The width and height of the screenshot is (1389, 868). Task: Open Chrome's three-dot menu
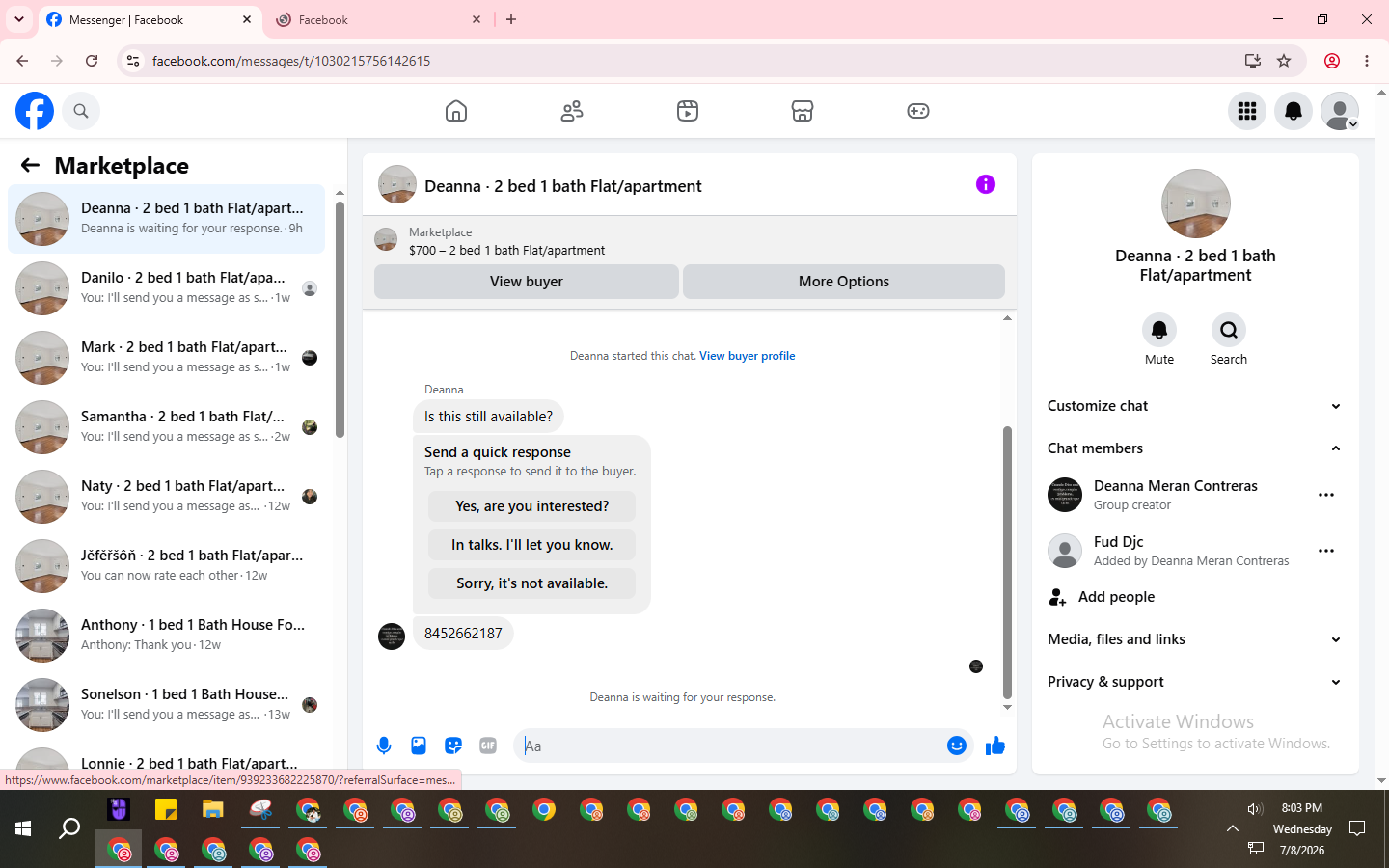click(1367, 61)
